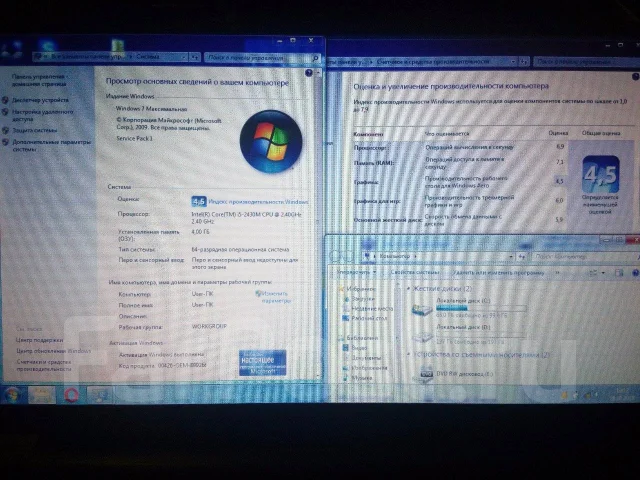Select Библиотеки in navigation pane

pos(362,338)
